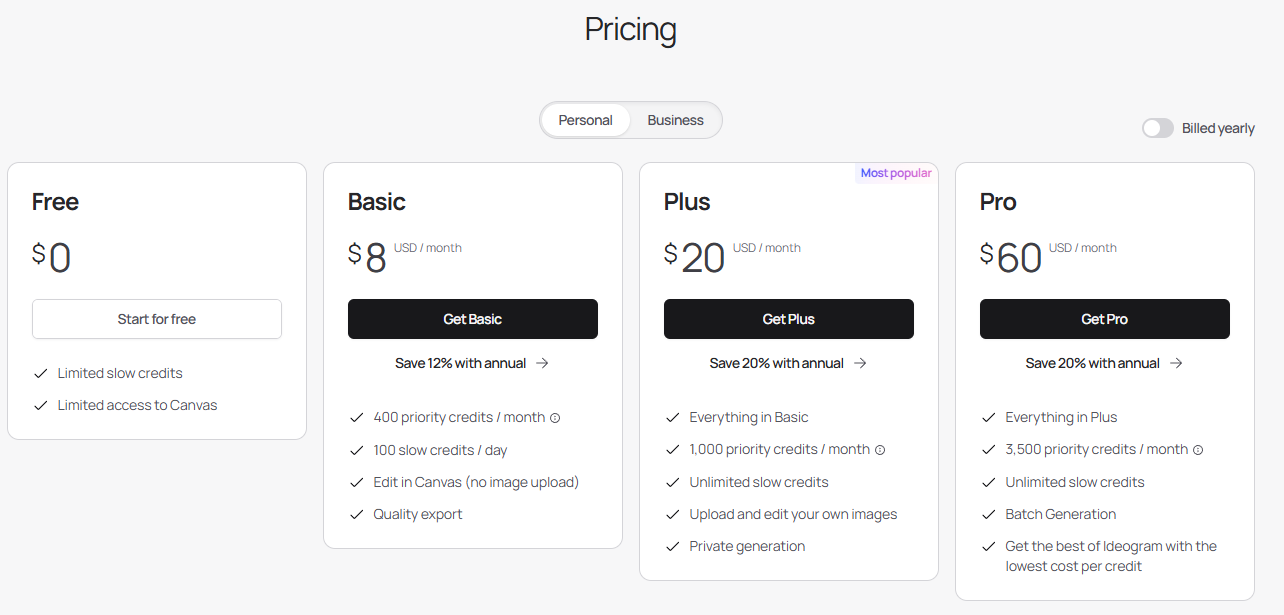Image resolution: width=1284 pixels, height=615 pixels.
Task: Subscribe via the Get Plus button
Action: click(789, 319)
